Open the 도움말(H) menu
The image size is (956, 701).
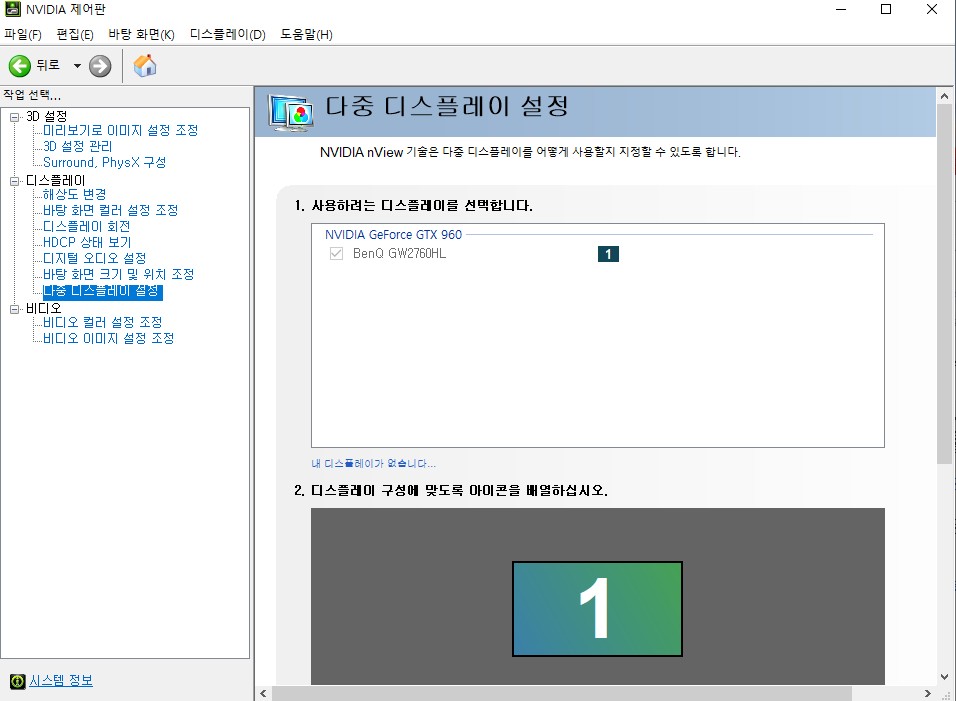click(x=306, y=35)
